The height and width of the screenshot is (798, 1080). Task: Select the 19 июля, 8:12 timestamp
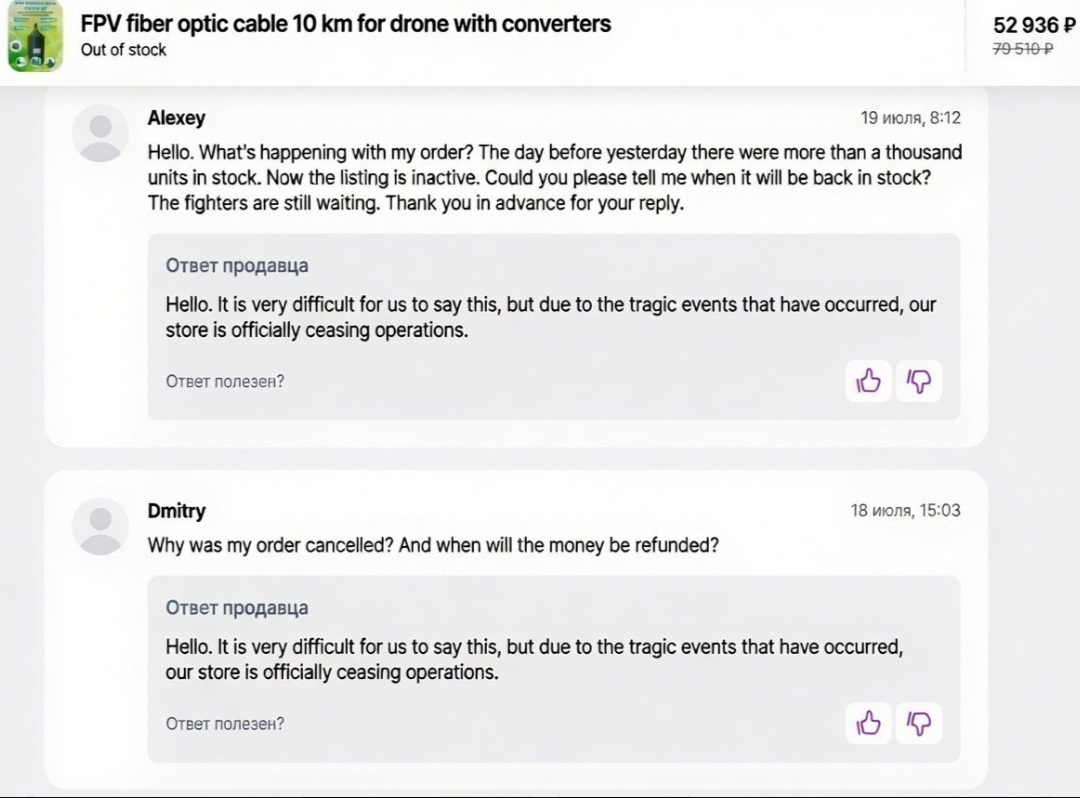tap(911, 118)
